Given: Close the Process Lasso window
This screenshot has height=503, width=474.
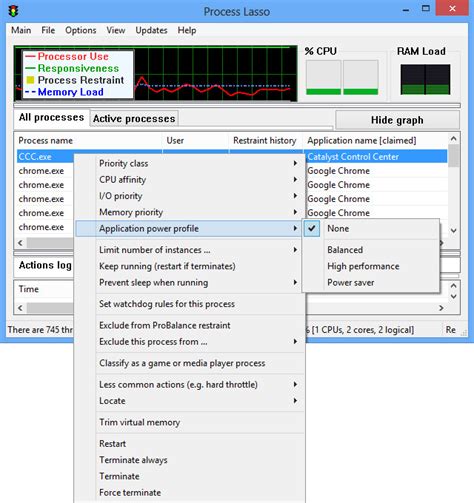Looking at the screenshot, I should [452, 8].
